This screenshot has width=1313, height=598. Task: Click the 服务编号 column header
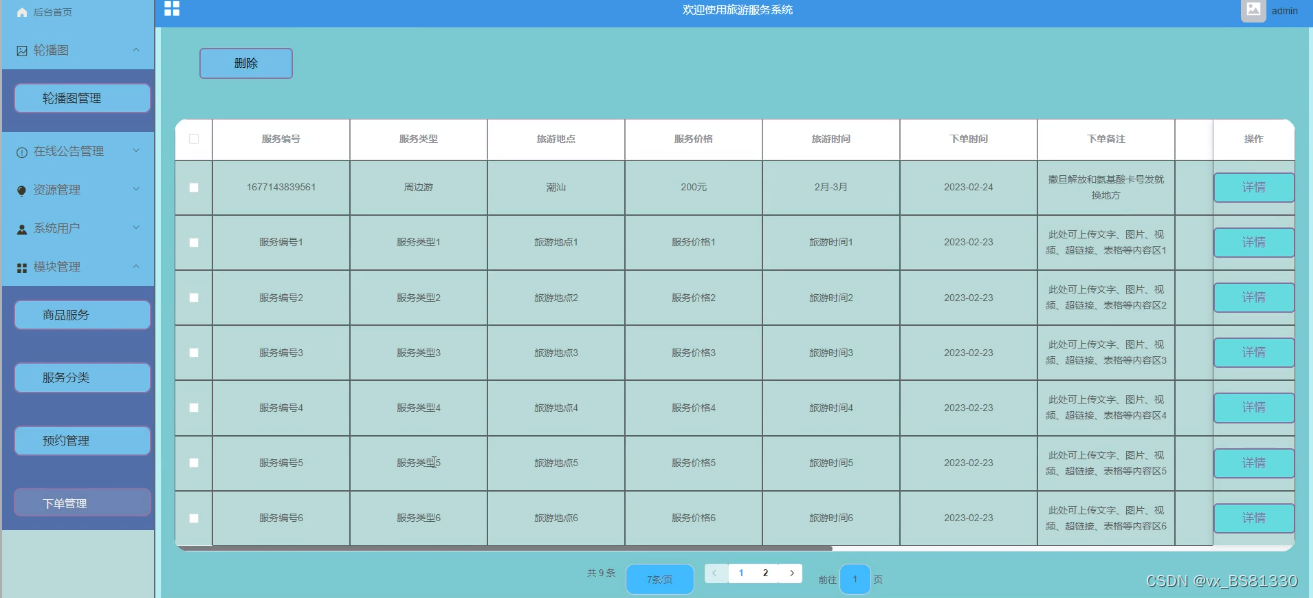click(x=281, y=139)
